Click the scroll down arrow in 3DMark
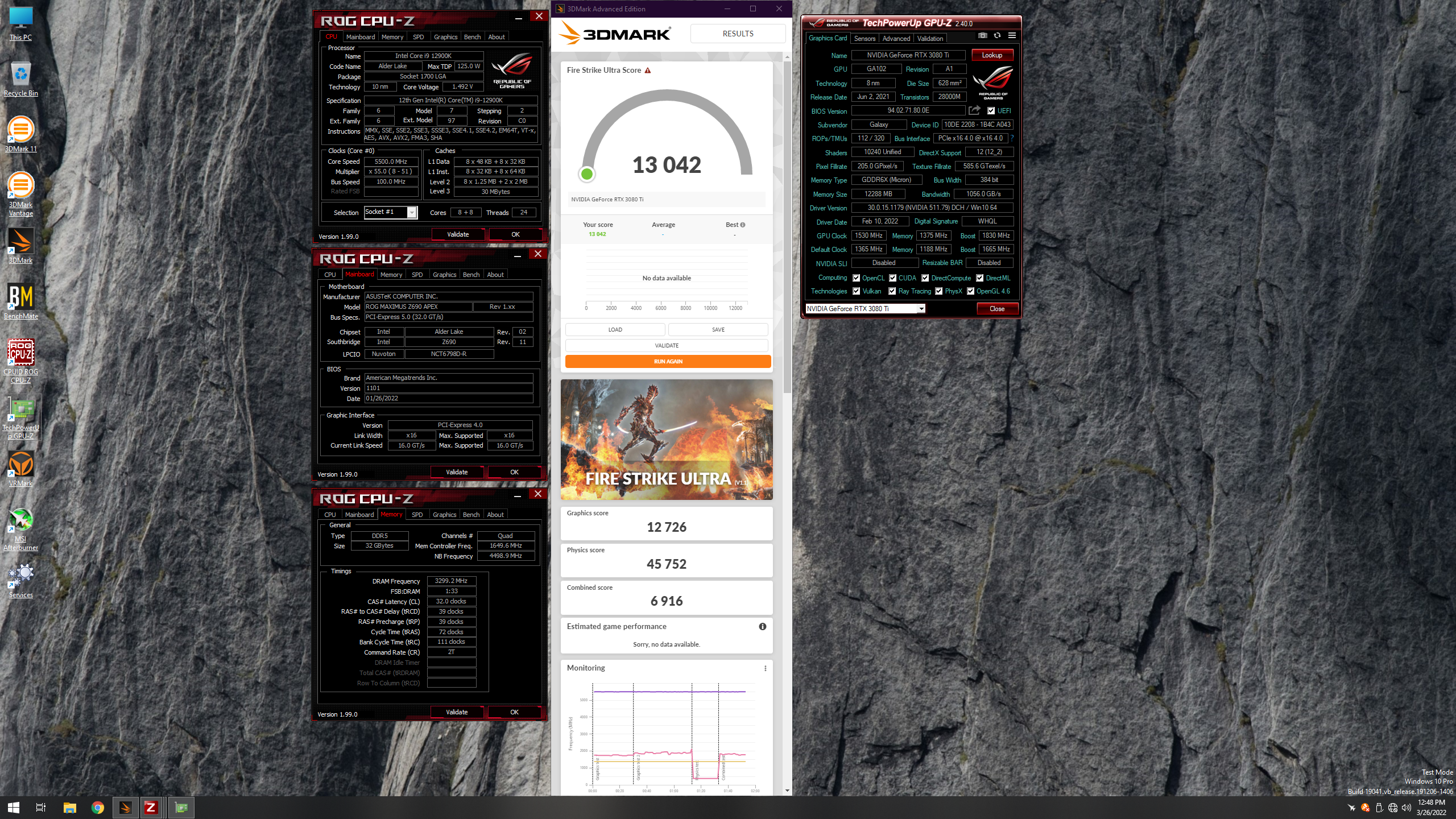This screenshot has width=1456, height=819. (x=787, y=791)
